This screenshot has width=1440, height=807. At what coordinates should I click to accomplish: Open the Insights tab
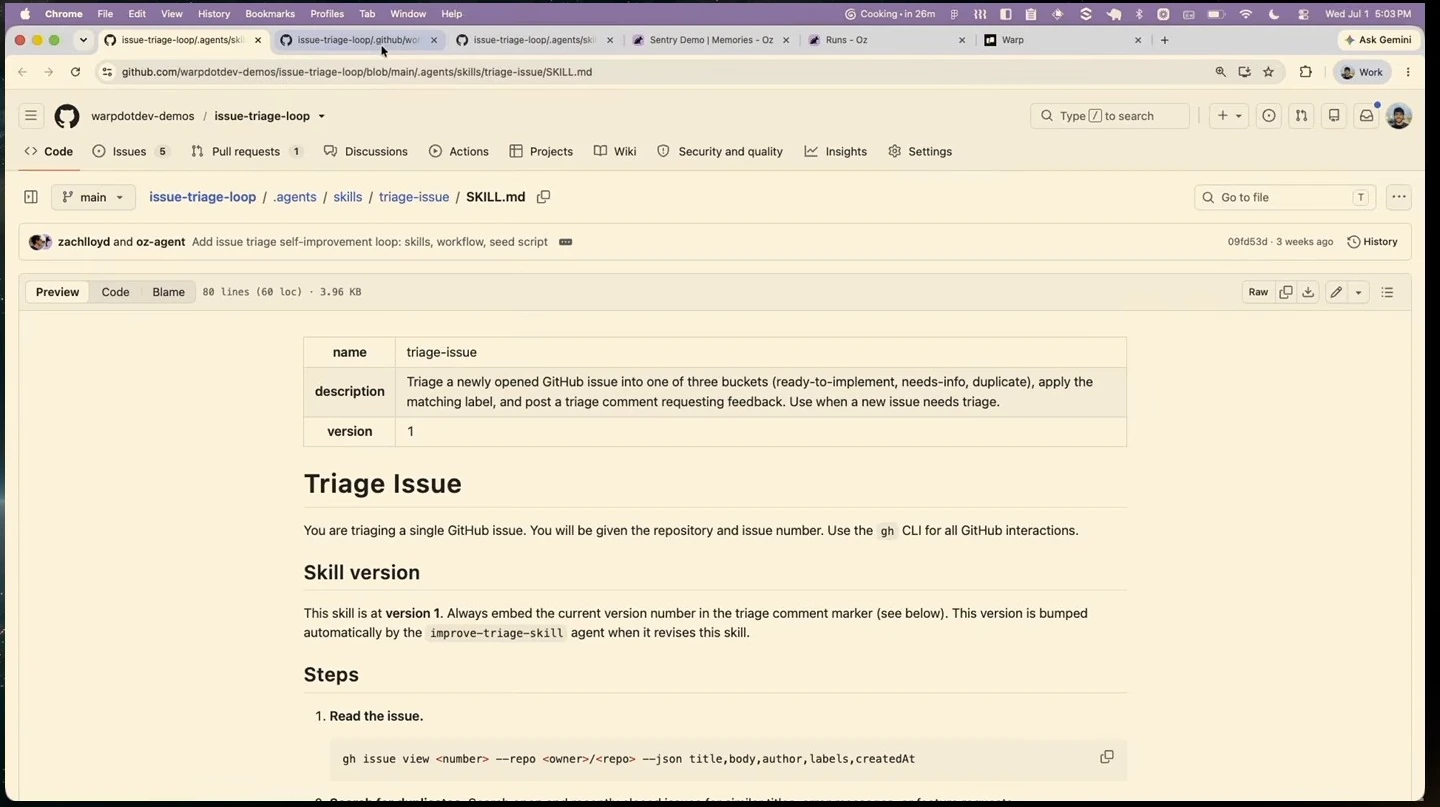[836, 151]
